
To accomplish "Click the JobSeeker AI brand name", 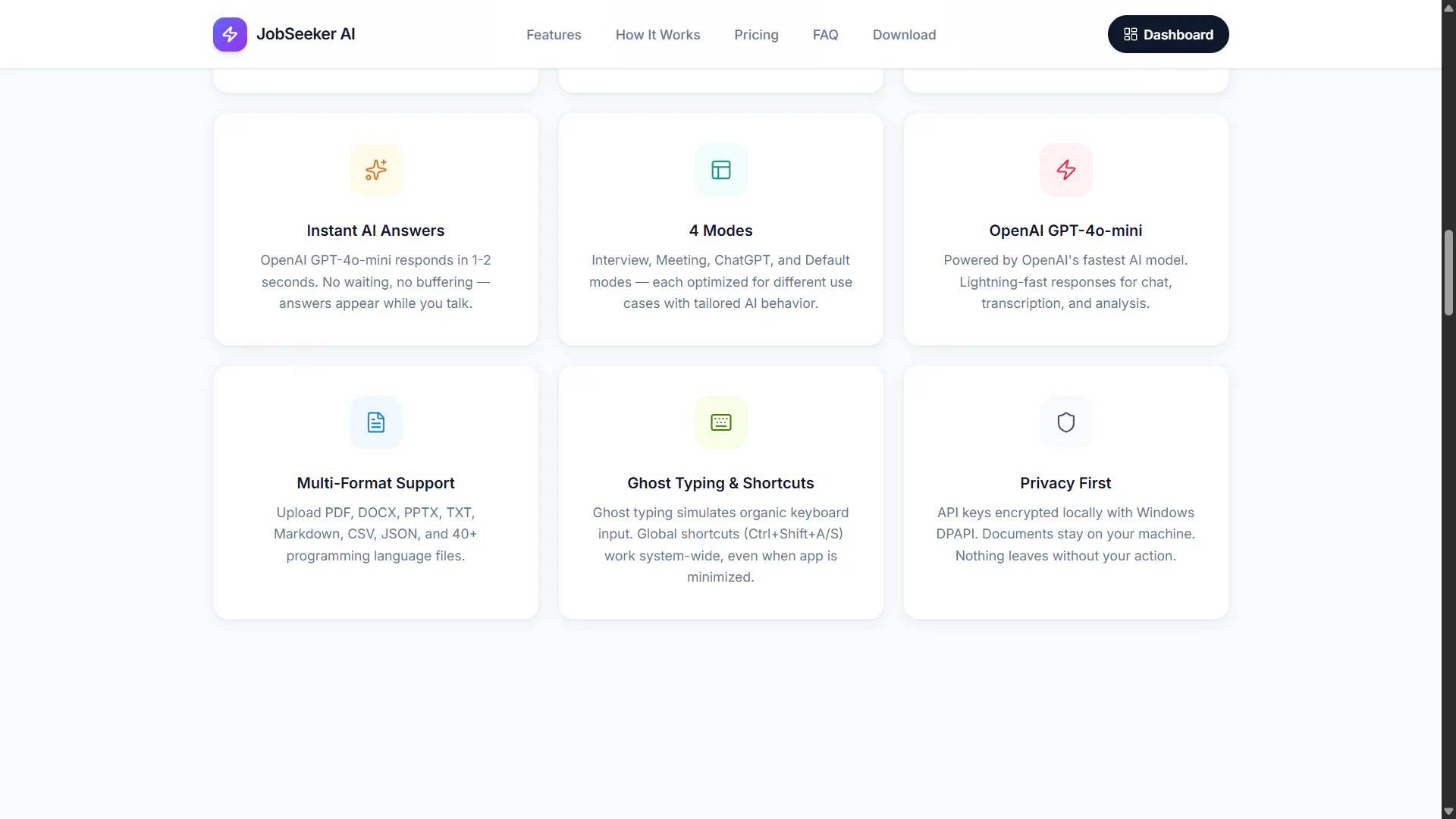I will pos(306,34).
